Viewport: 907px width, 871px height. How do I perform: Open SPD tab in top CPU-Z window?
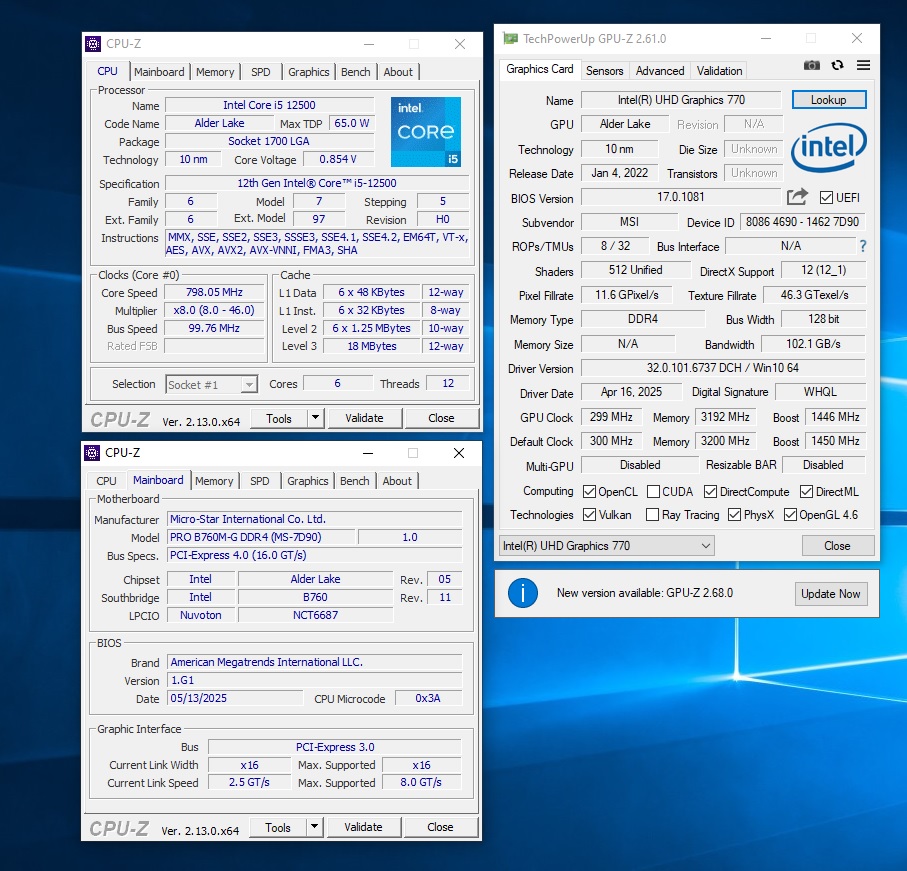[260, 72]
